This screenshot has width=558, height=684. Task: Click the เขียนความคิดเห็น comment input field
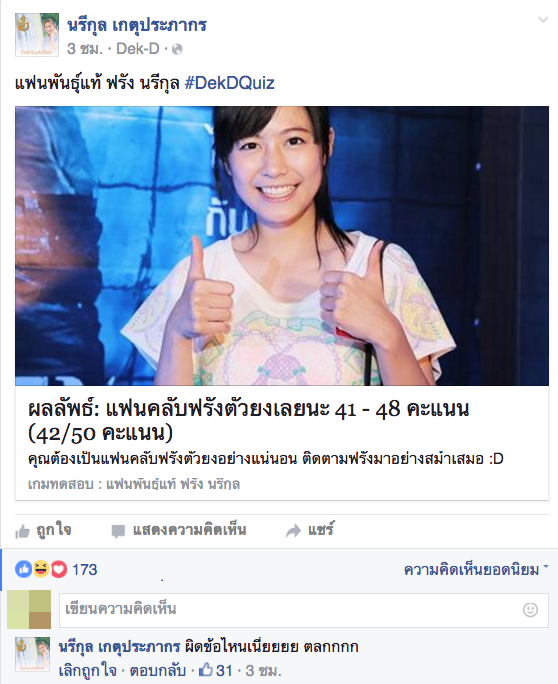click(x=304, y=610)
